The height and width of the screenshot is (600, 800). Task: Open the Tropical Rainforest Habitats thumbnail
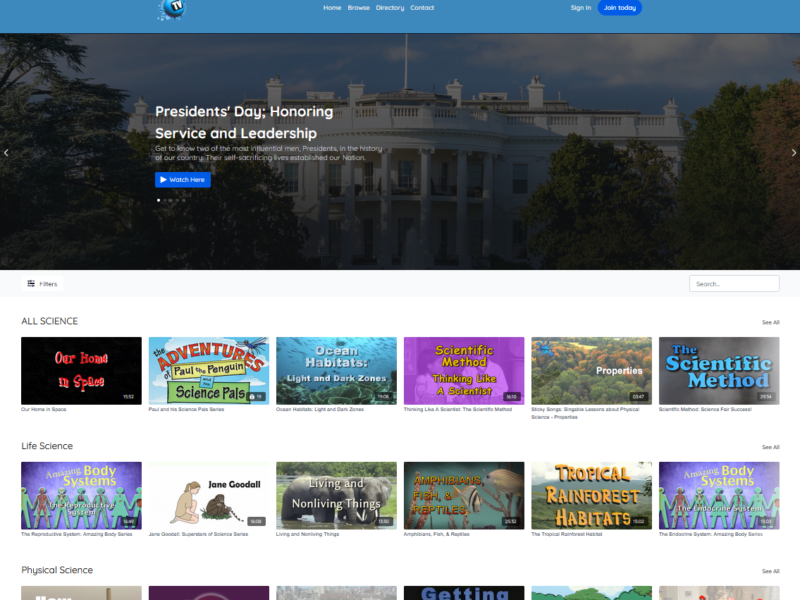pos(591,495)
